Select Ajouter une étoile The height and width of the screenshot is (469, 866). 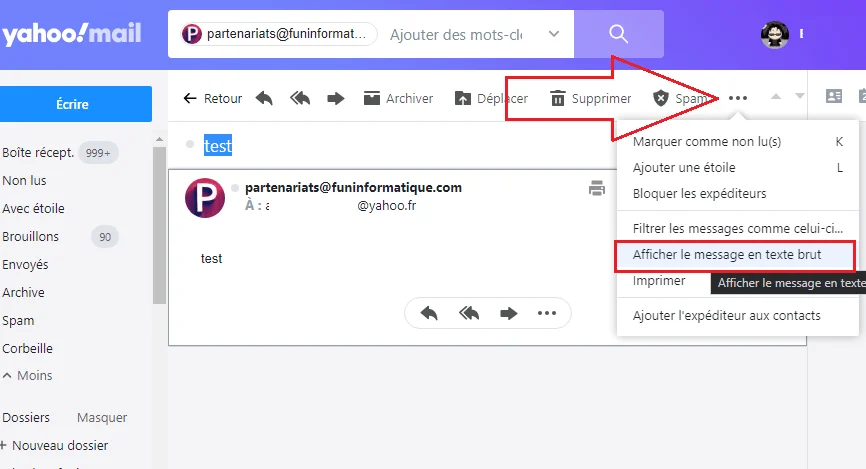738,167
